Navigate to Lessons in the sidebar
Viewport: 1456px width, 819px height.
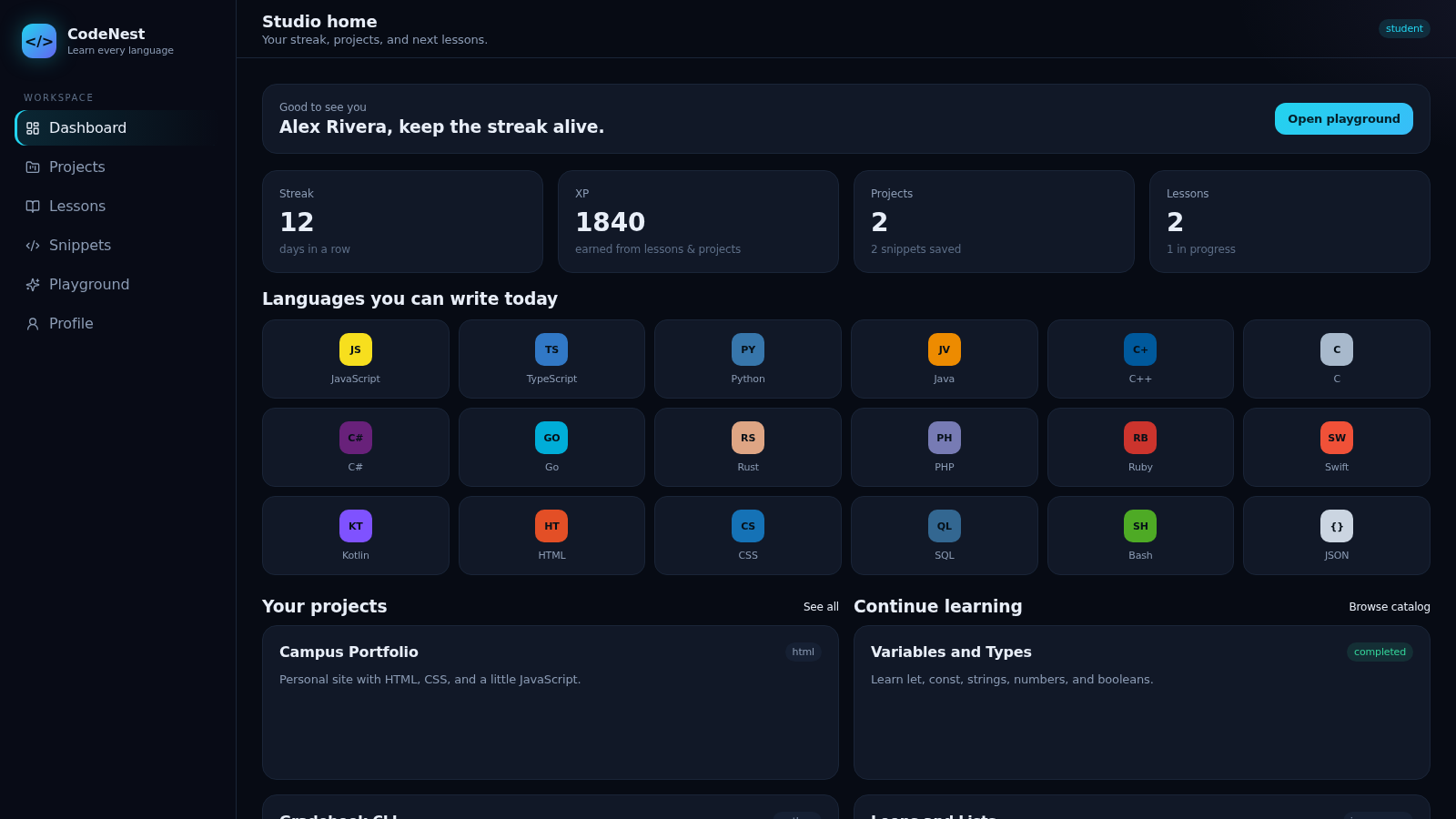(118, 207)
